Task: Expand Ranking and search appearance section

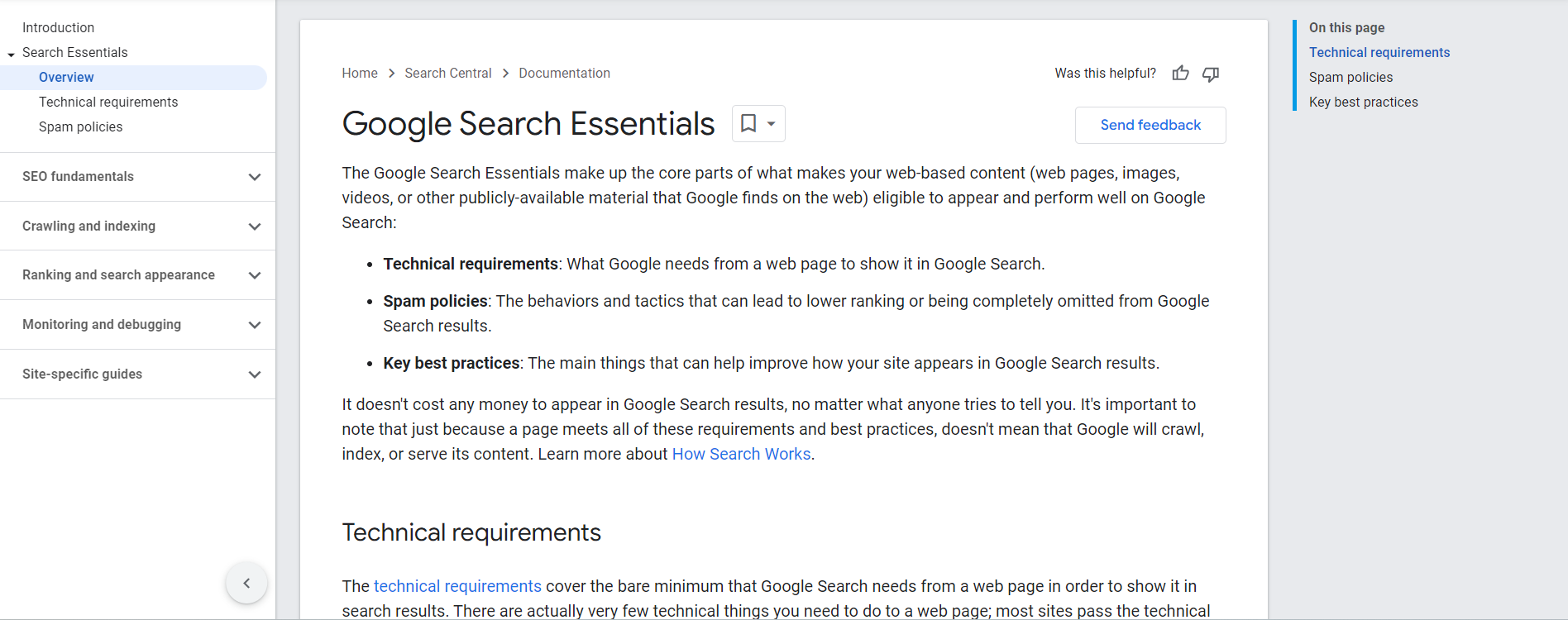Action: click(x=255, y=275)
